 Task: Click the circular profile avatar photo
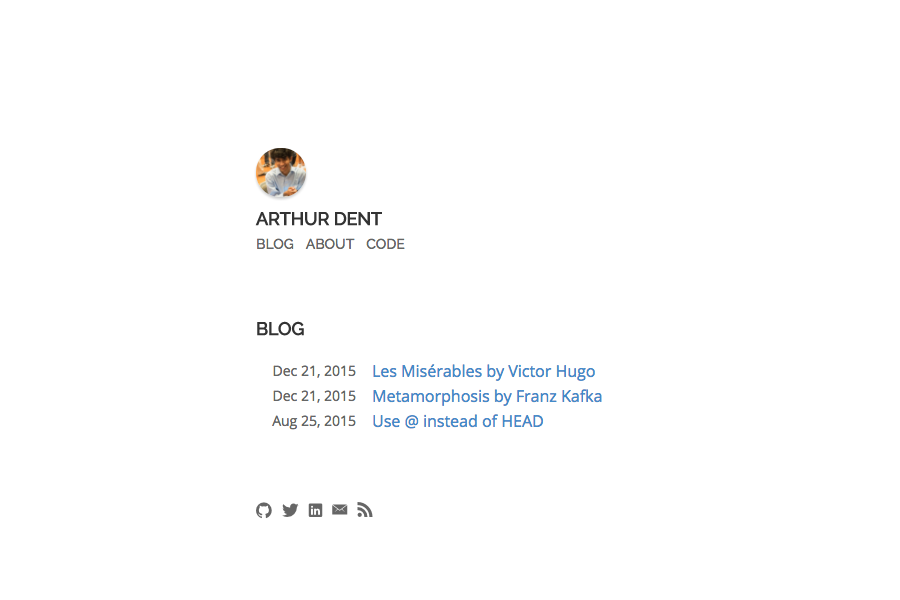click(x=281, y=172)
